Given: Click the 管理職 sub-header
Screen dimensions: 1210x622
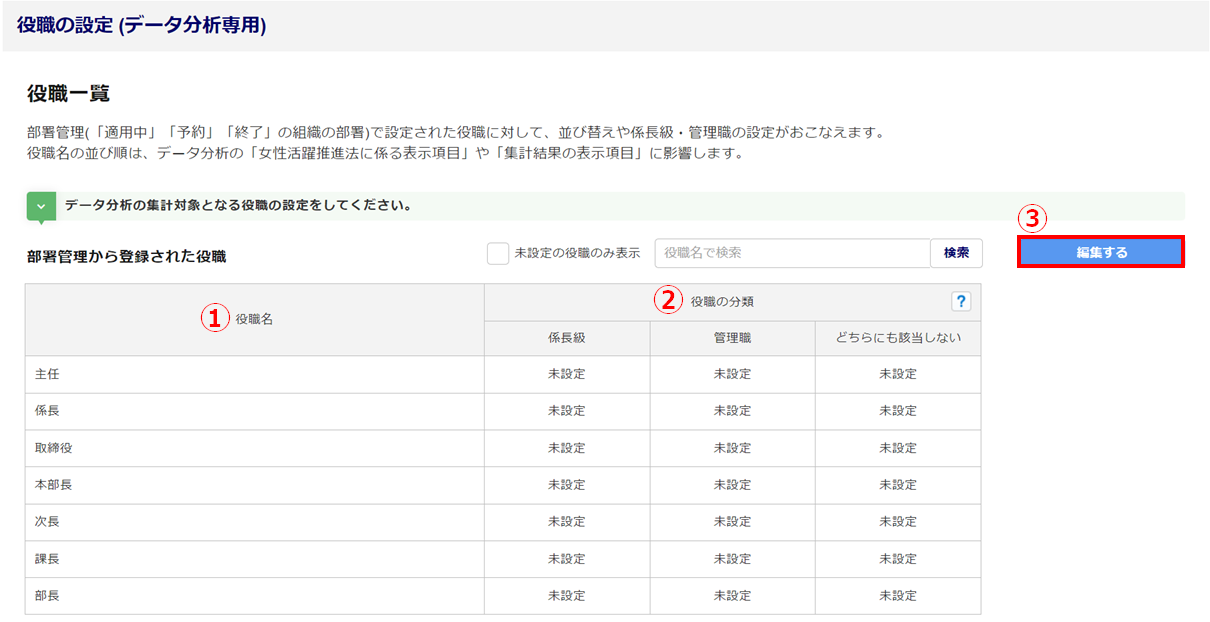Looking at the screenshot, I should pyautogui.click(x=732, y=338).
